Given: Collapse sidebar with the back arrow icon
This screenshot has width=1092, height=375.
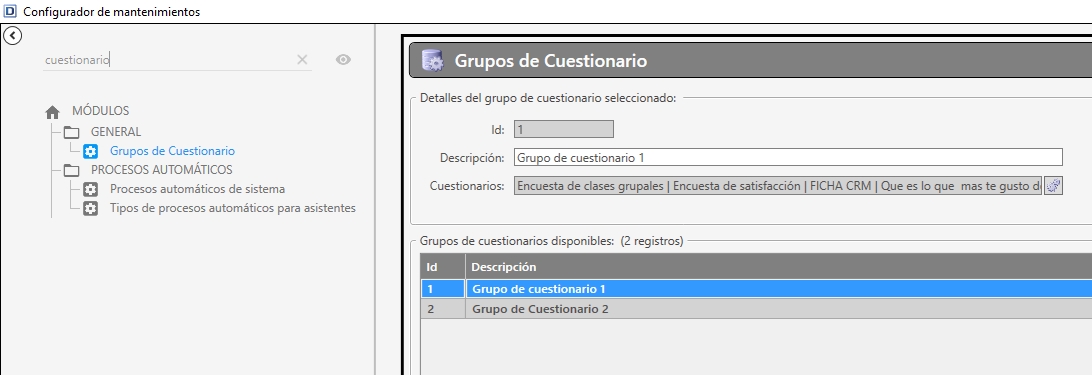Looking at the screenshot, I should coord(13,35).
